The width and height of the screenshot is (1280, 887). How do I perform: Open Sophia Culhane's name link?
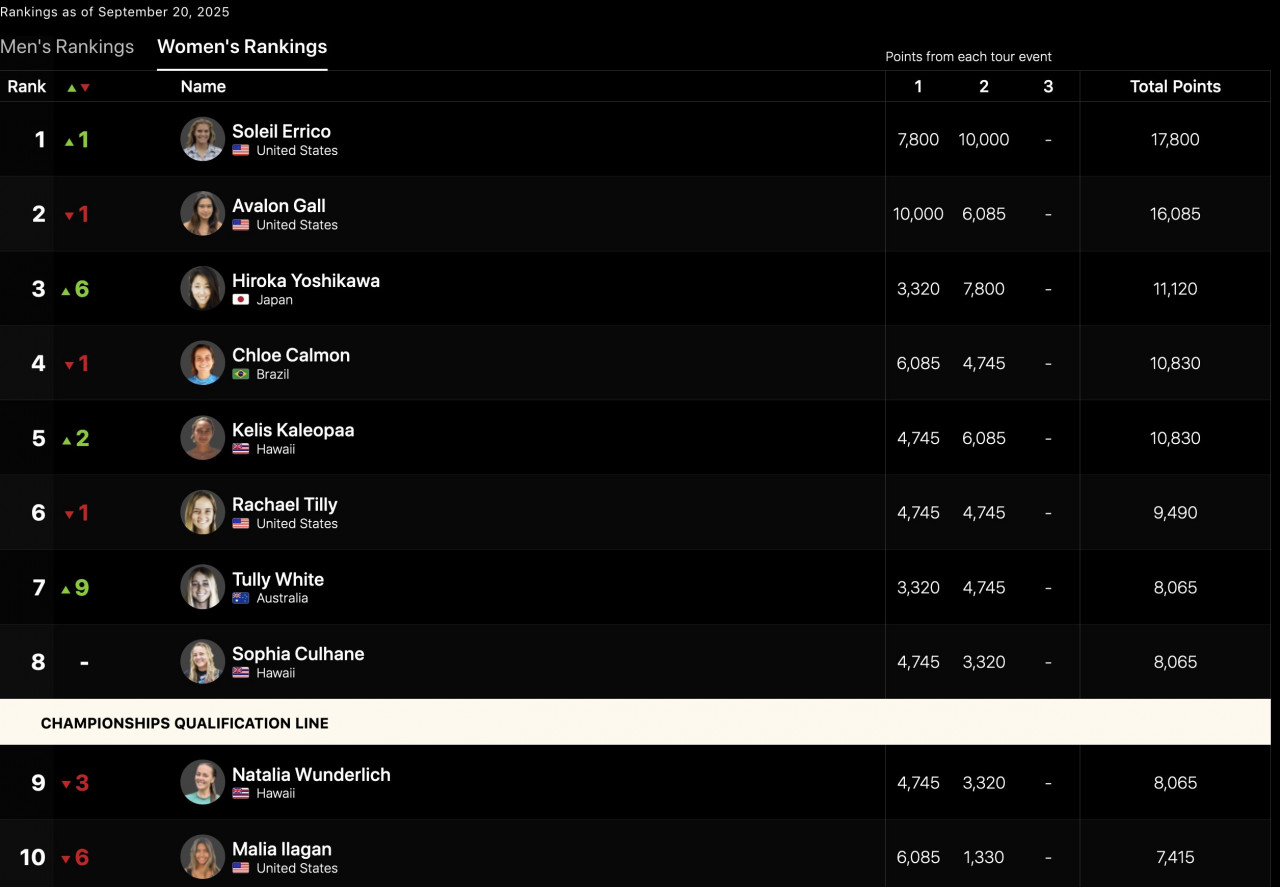pos(298,654)
